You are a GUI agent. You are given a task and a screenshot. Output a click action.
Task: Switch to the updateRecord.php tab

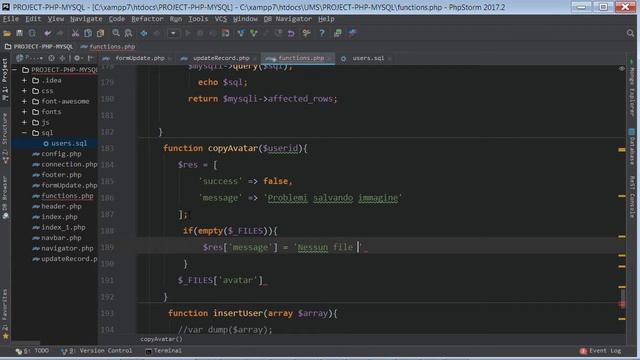[x=221, y=58]
